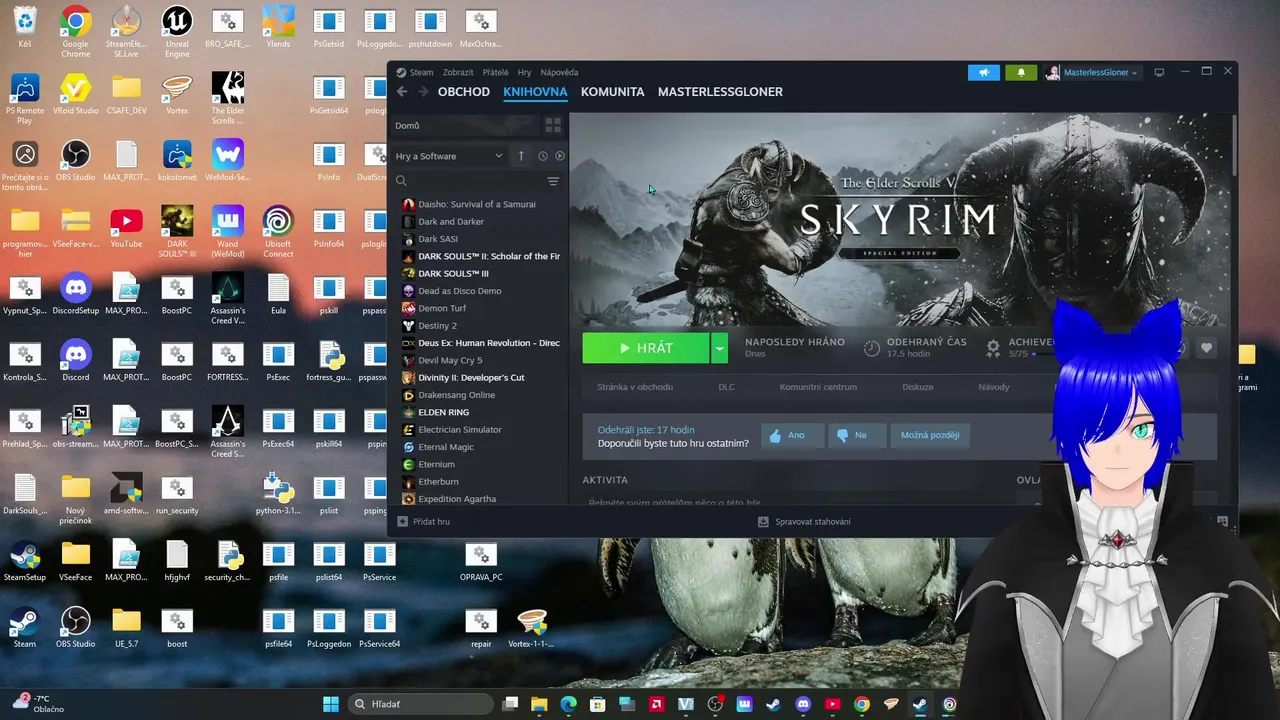
Task: Open Unreal Engine desktop shortcut
Action: click(x=177, y=31)
